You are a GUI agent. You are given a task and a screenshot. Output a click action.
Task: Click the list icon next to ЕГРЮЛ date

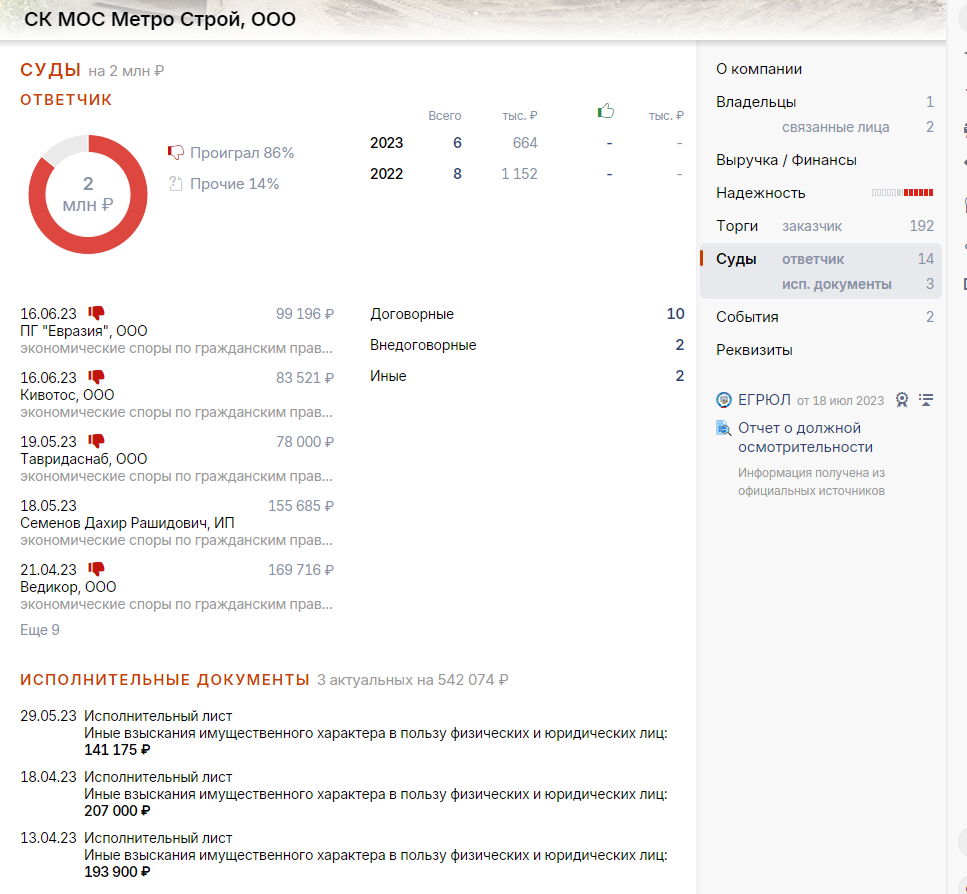pos(926,400)
